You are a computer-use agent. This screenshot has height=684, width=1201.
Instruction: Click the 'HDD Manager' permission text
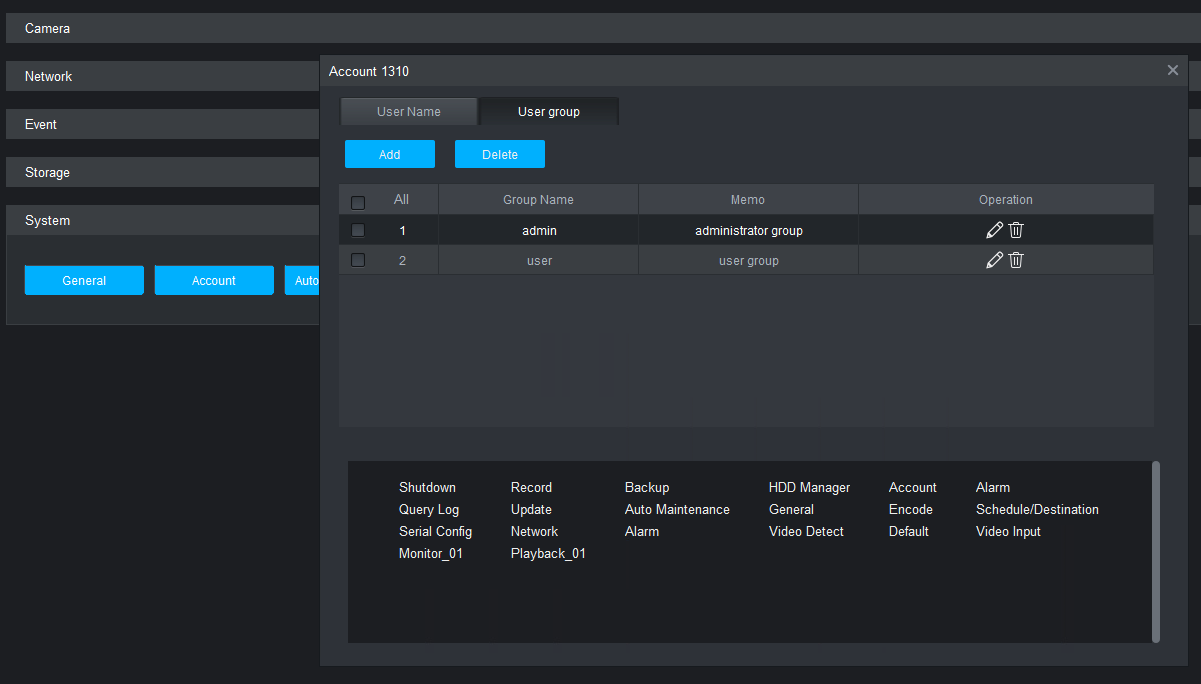pyautogui.click(x=809, y=488)
